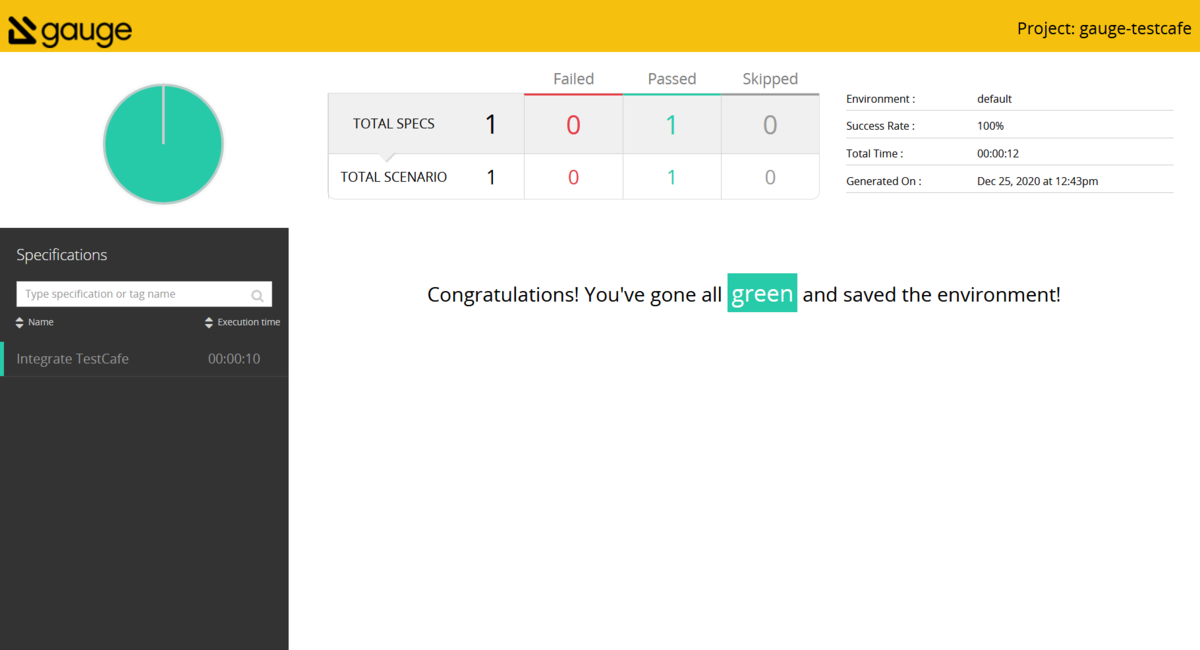Click the search magnifier icon in Specifications

[x=257, y=295]
